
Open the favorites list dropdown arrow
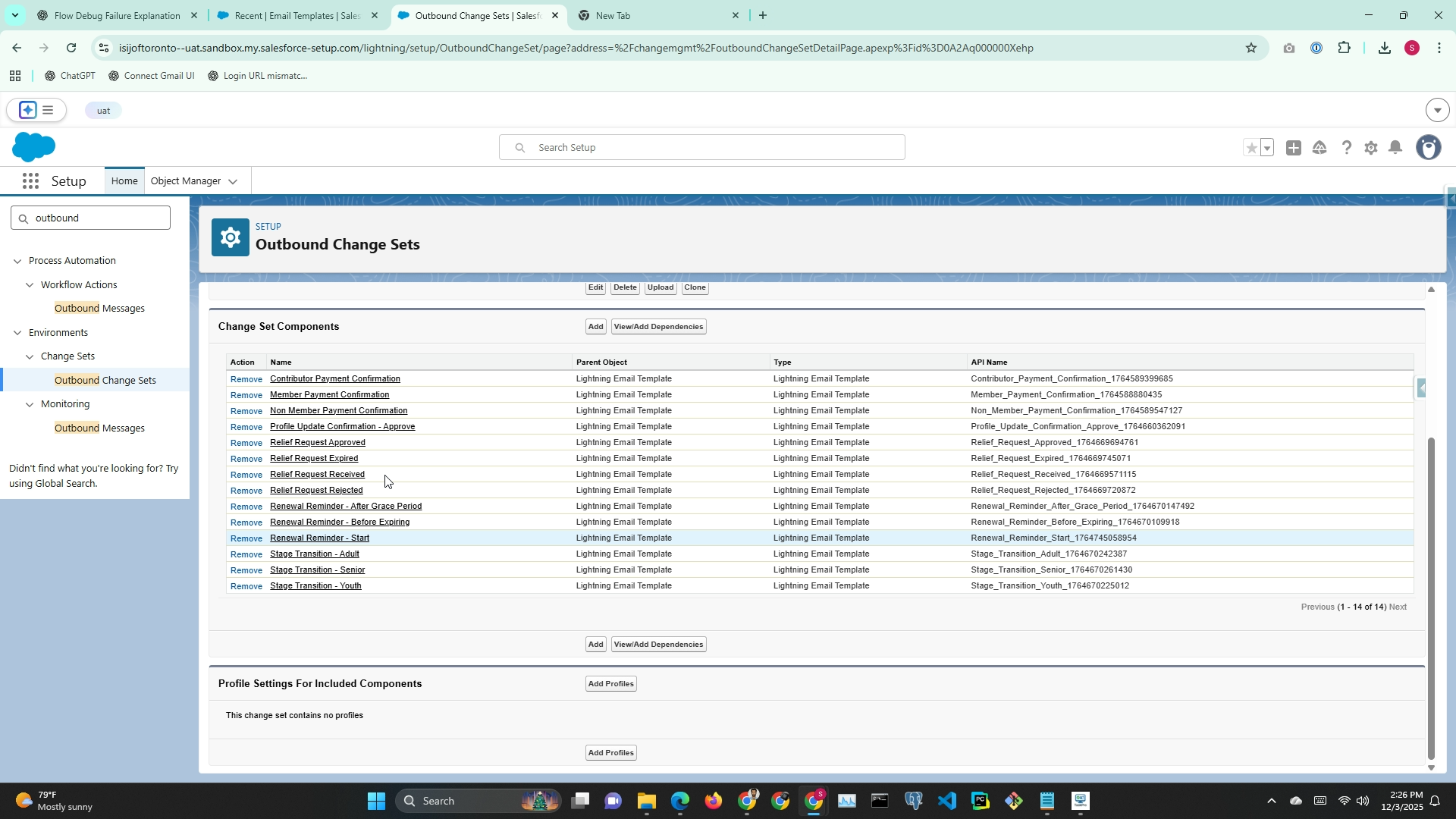(x=1267, y=148)
